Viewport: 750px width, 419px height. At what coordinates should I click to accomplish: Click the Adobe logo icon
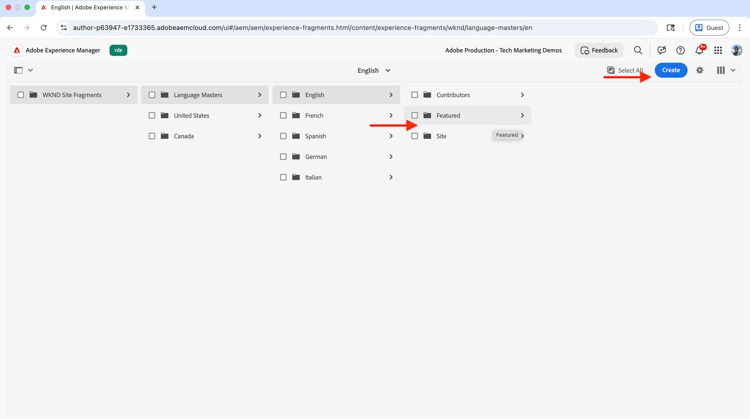pos(17,50)
